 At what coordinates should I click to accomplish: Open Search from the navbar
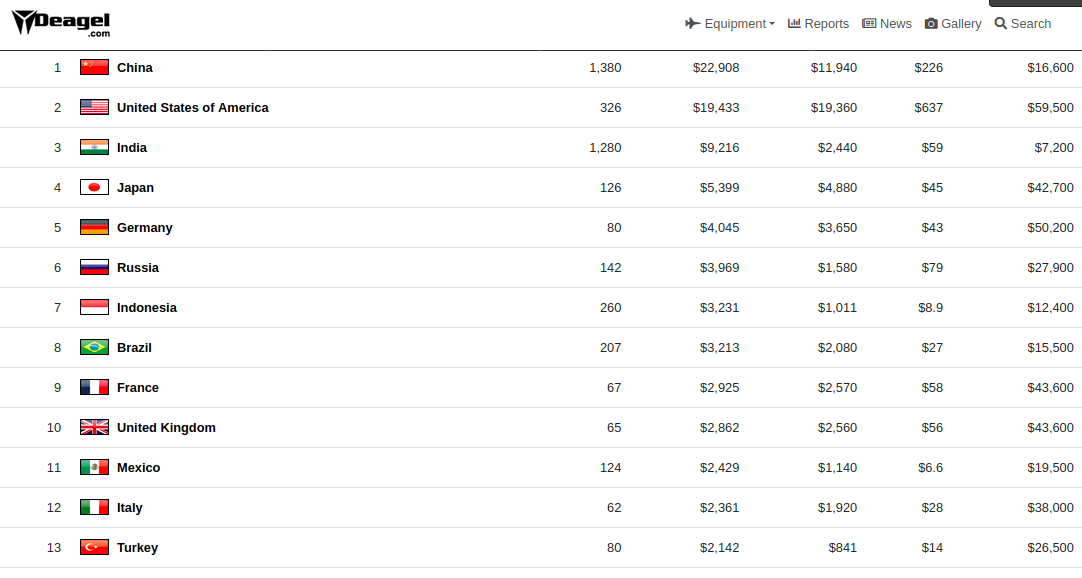[x=1023, y=24]
